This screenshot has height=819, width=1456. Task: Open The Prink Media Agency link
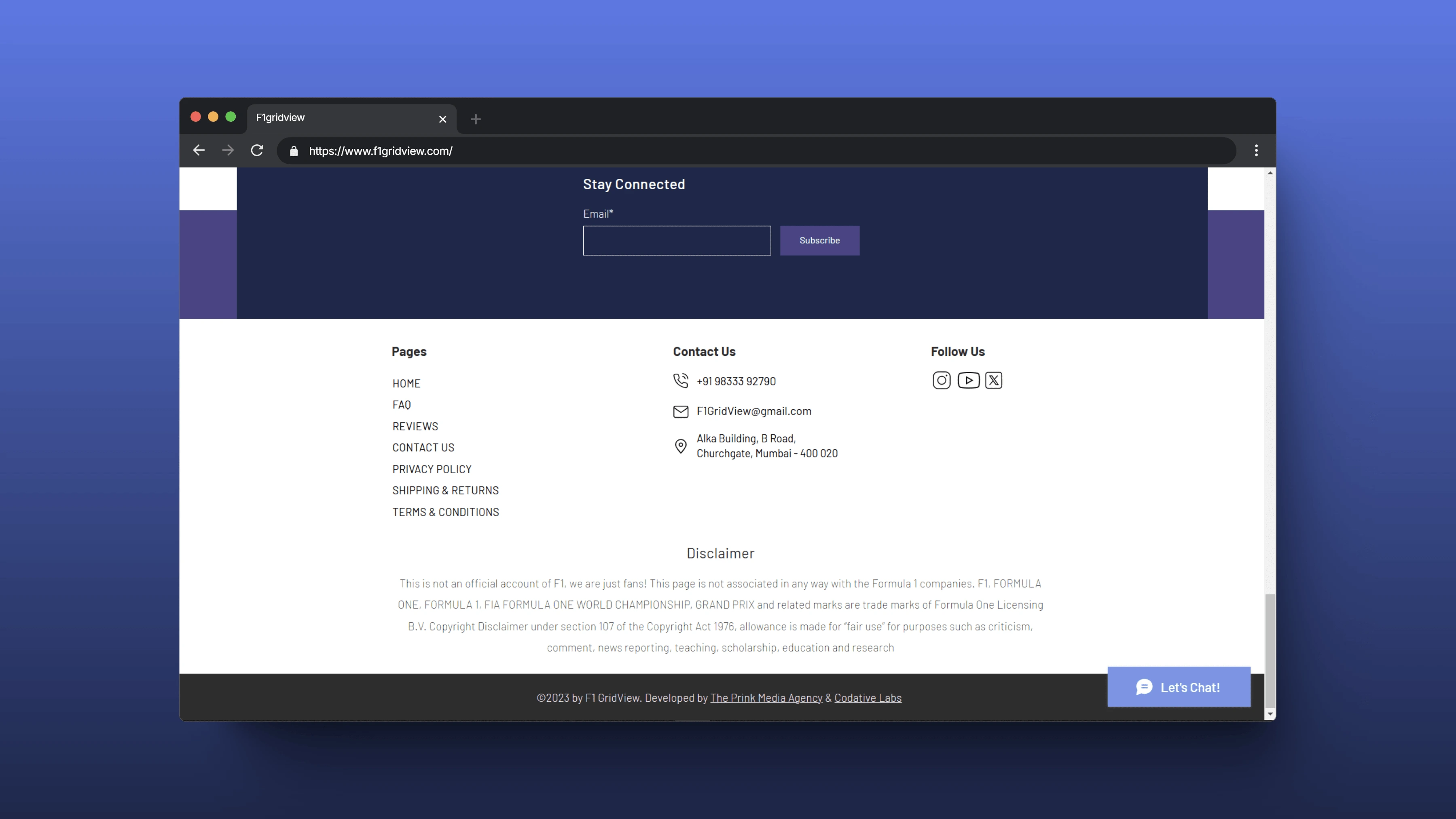(x=766, y=698)
